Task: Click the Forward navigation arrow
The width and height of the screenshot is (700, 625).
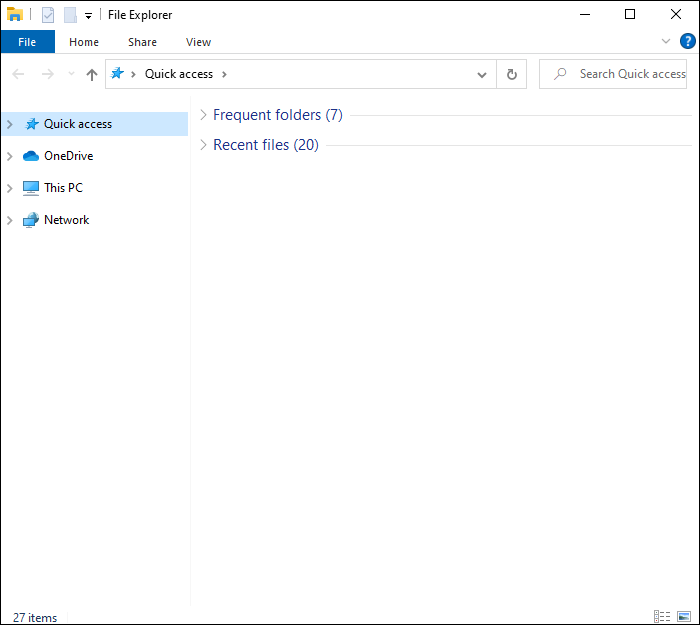Action: [47, 74]
